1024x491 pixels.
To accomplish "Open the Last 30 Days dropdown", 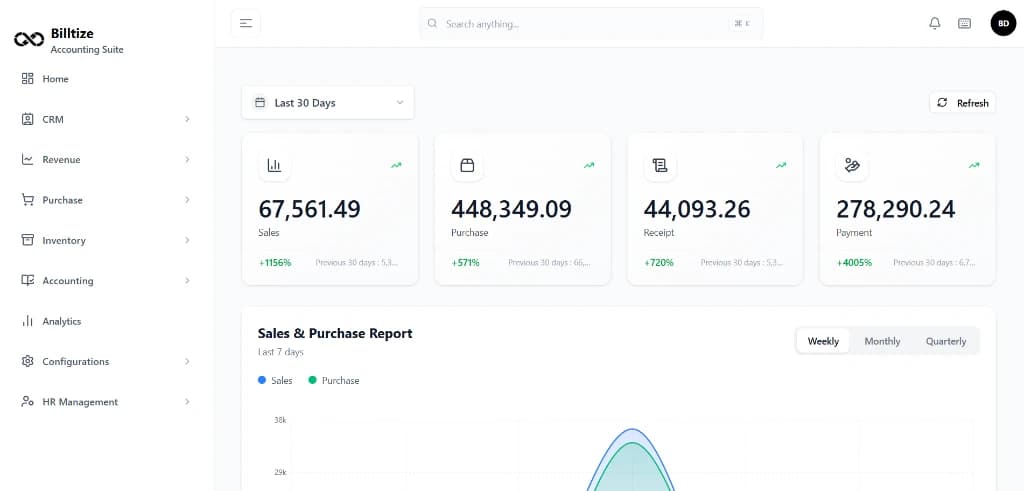I will pos(328,103).
